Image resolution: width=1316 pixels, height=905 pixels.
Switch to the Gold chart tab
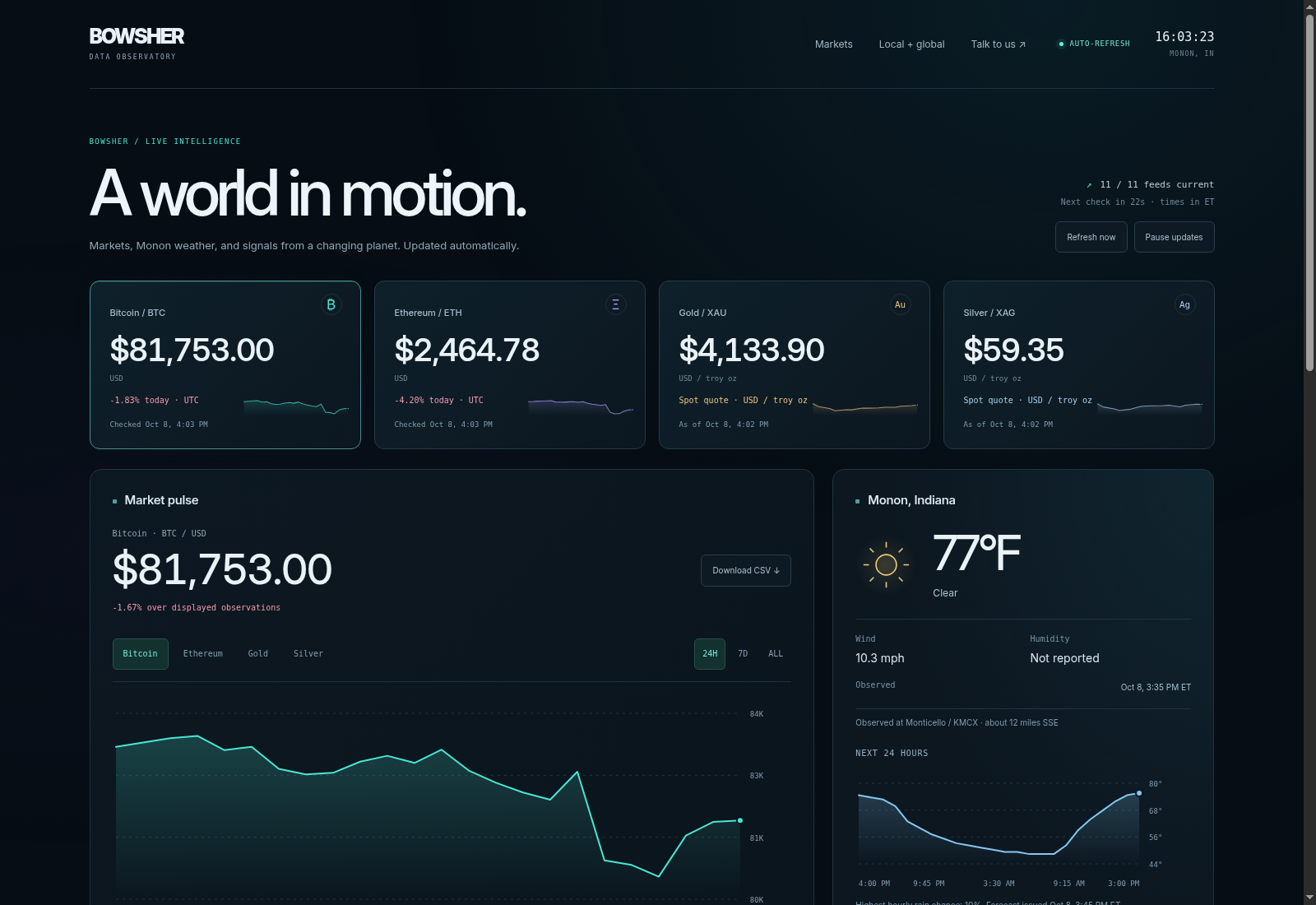[x=257, y=654]
